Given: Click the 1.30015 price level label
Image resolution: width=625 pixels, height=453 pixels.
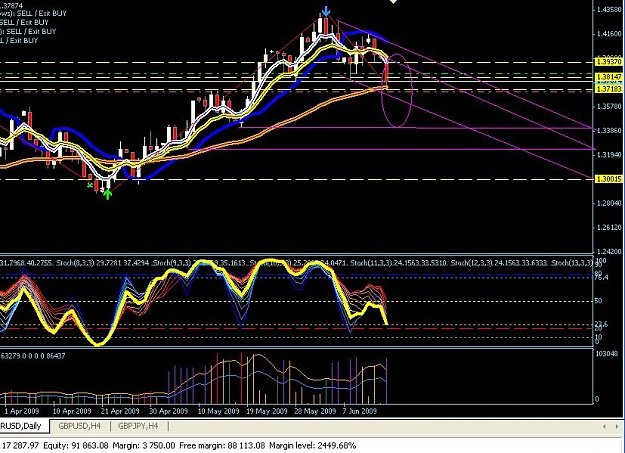Looking at the screenshot, I should 609,179.
